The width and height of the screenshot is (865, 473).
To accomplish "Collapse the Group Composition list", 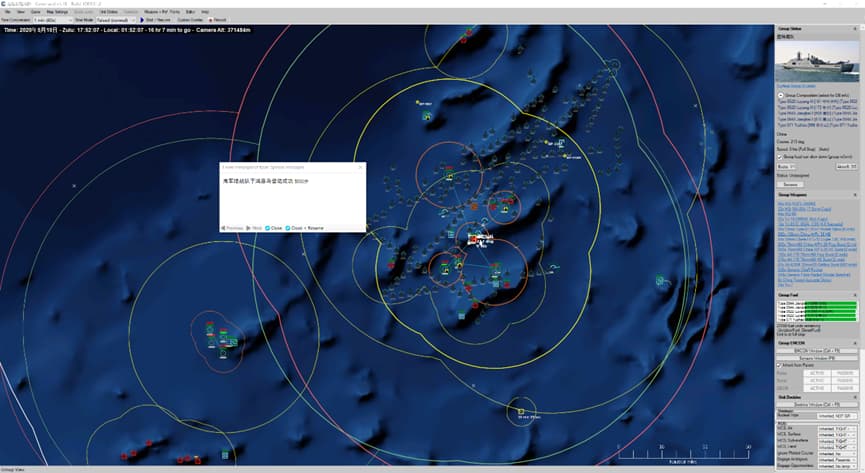I will (x=781, y=95).
